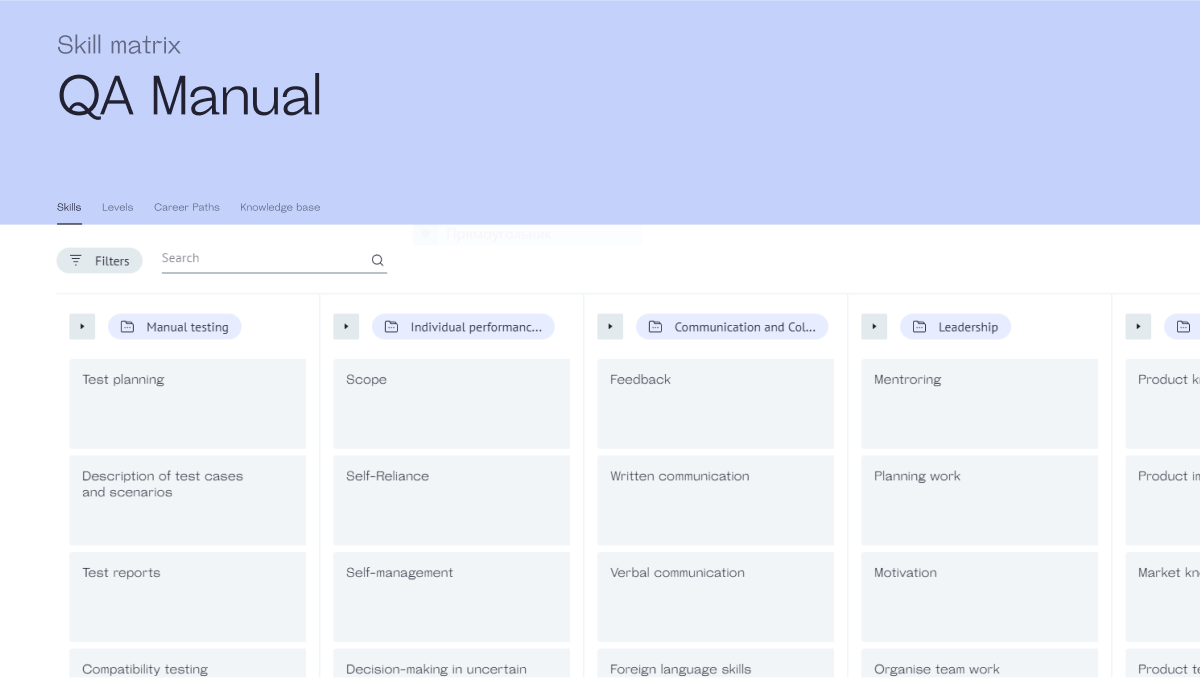
Task: Open the Written communication skill card
Action: (715, 501)
